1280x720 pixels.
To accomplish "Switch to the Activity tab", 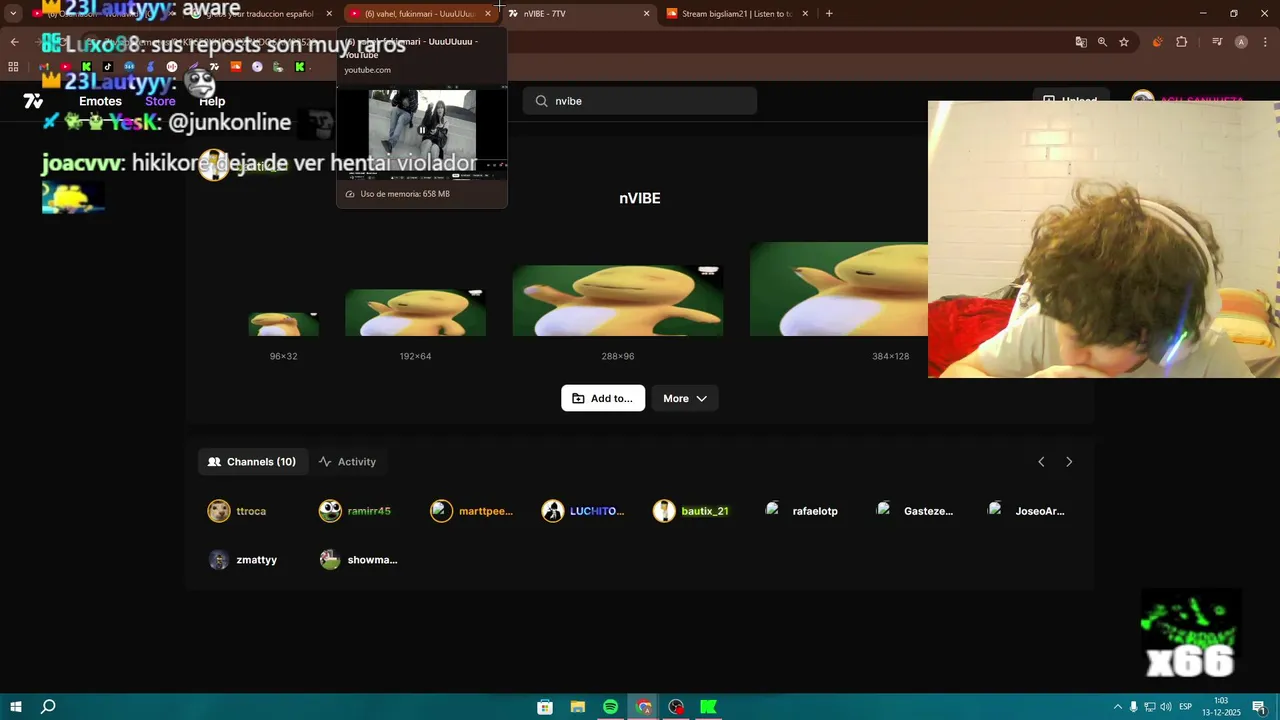I will (347, 462).
